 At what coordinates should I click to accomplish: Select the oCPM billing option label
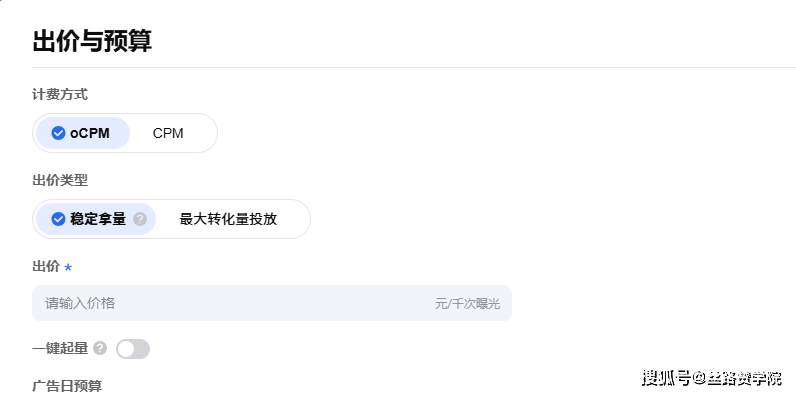pyautogui.click(x=90, y=134)
